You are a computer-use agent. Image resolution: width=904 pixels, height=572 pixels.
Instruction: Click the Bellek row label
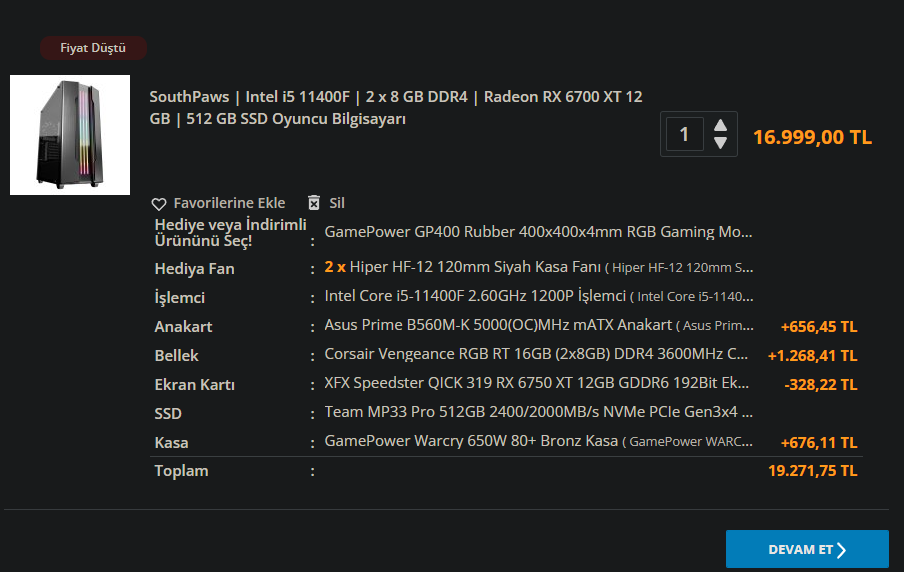(176, 356)
